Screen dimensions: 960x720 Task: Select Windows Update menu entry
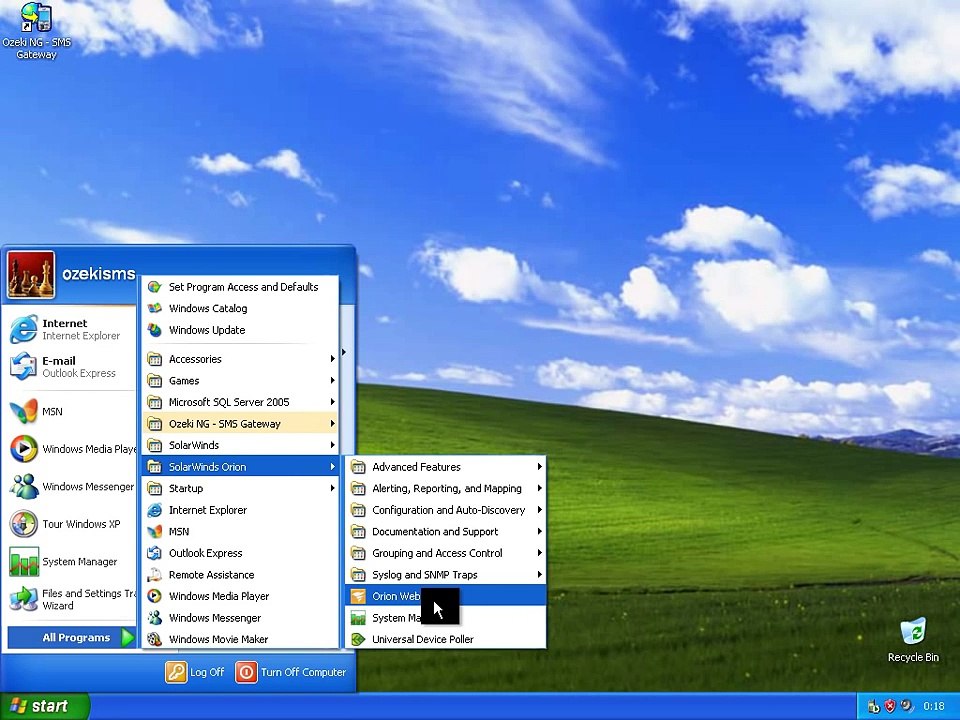click(x=241, y=330)
